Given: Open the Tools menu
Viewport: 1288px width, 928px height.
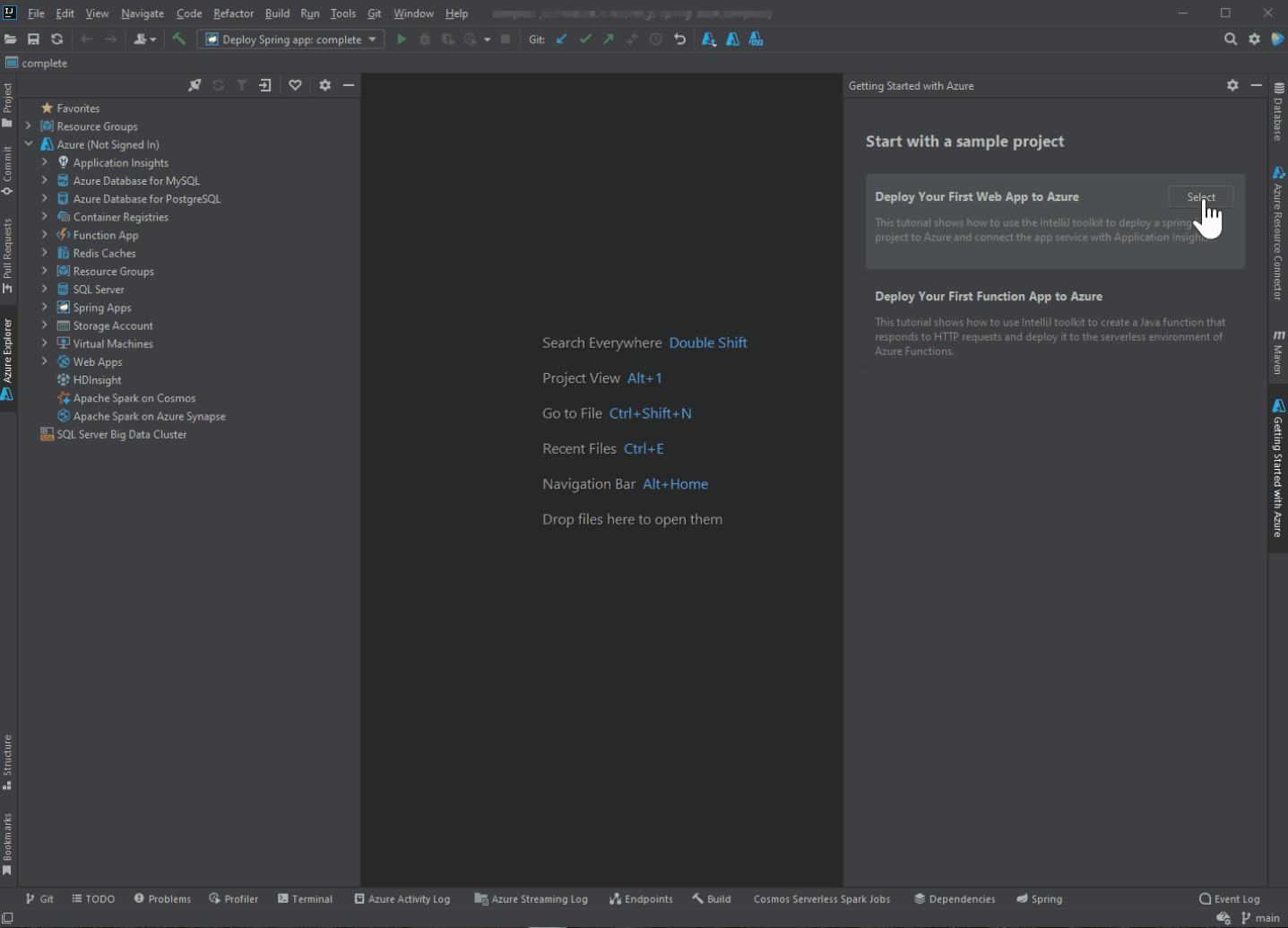Looking at the screenshot, I should [342, 13].
